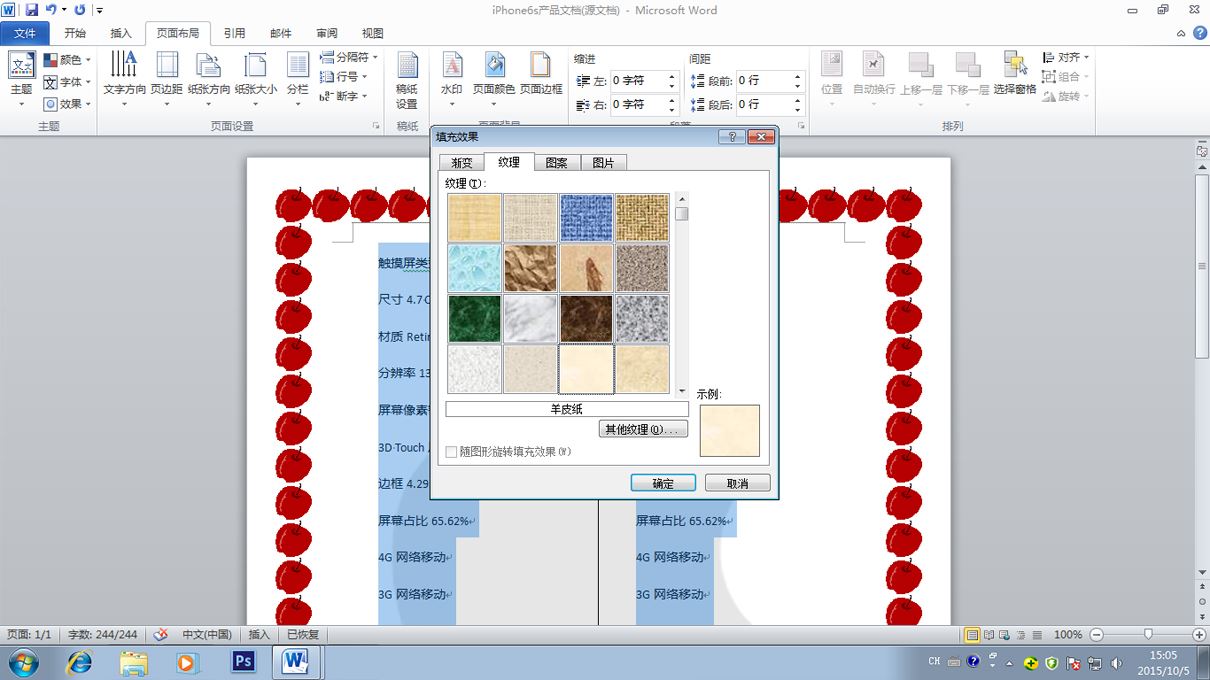
Task: Open the 主题 themes gallery
Action: (x=21, y=80)
